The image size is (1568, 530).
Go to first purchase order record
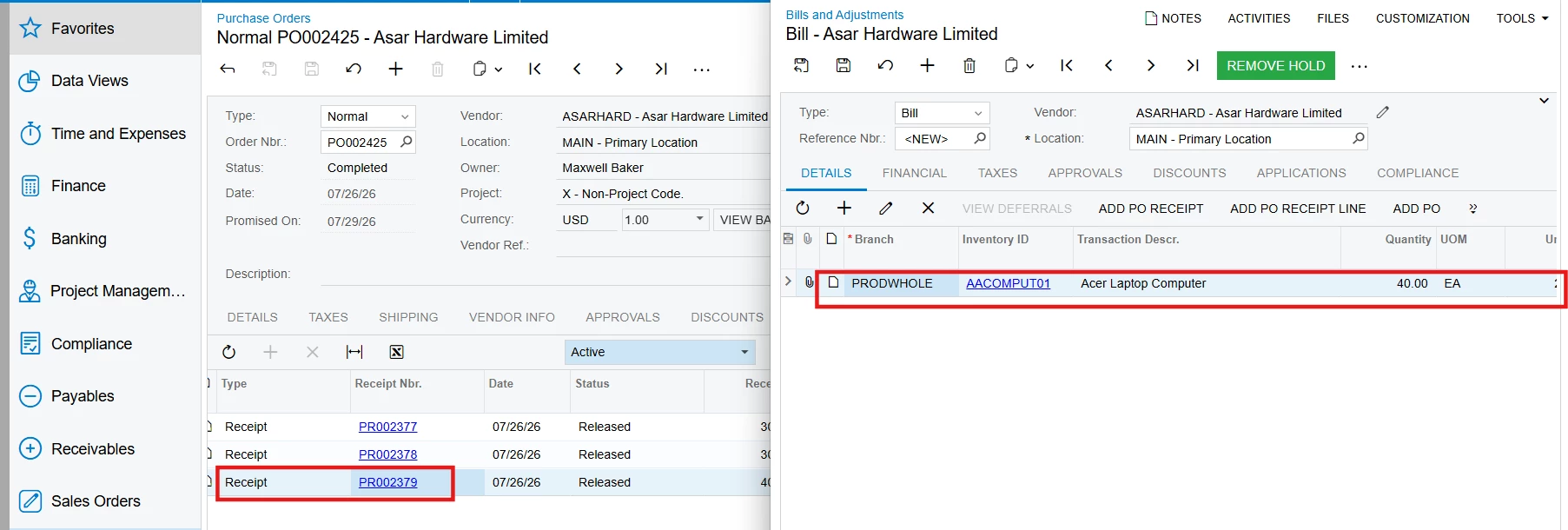click(x=535, y=69)
